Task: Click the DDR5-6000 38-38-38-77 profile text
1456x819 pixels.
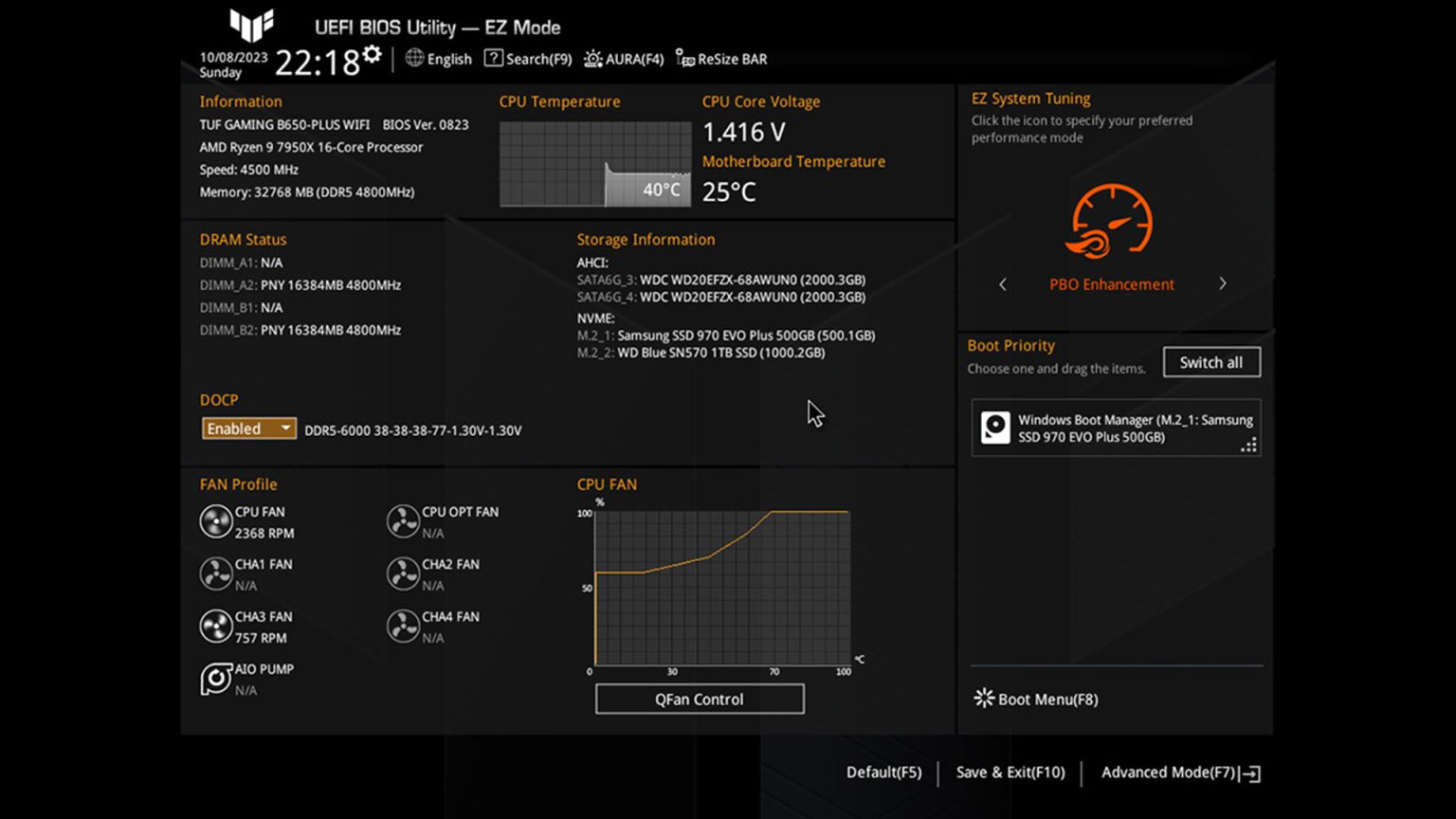Action: pyautogui.click(x=413, y=430)
